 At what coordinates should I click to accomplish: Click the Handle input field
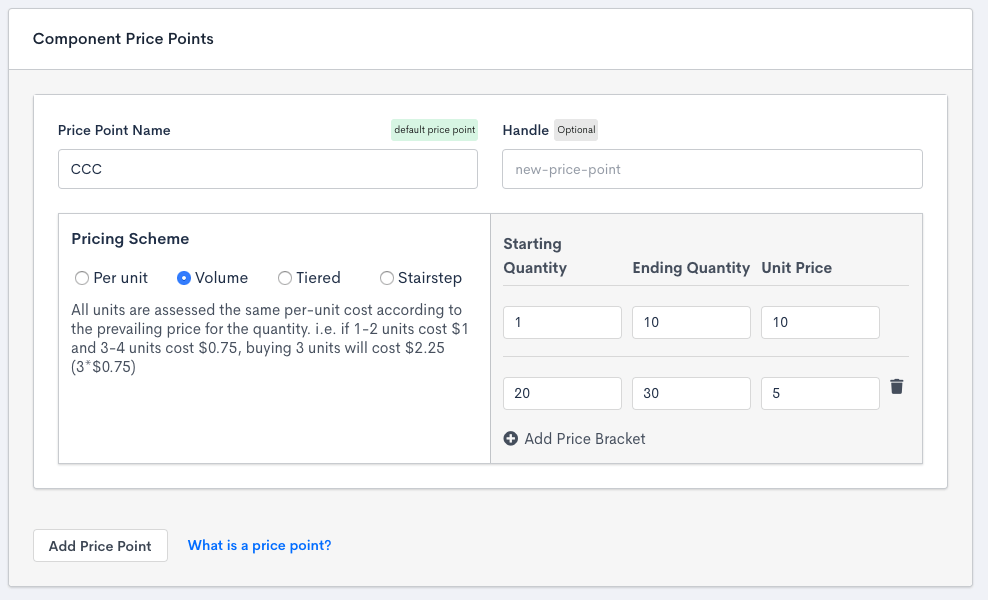point(711,169)
